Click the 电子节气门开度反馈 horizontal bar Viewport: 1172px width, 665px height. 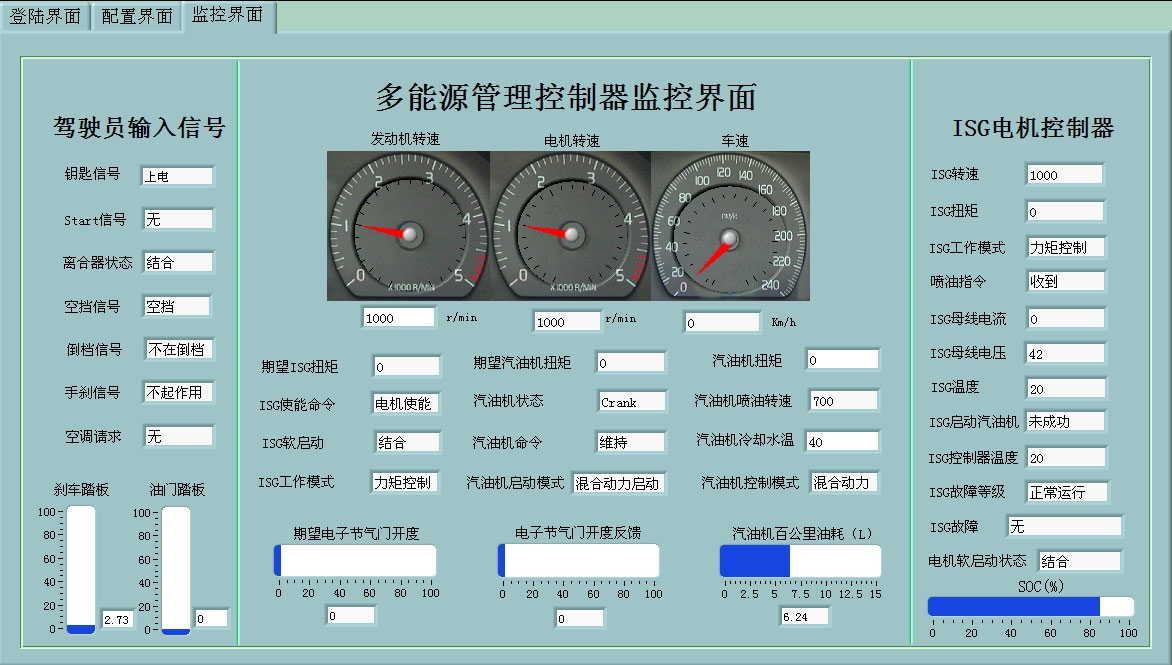coord(578,561)
